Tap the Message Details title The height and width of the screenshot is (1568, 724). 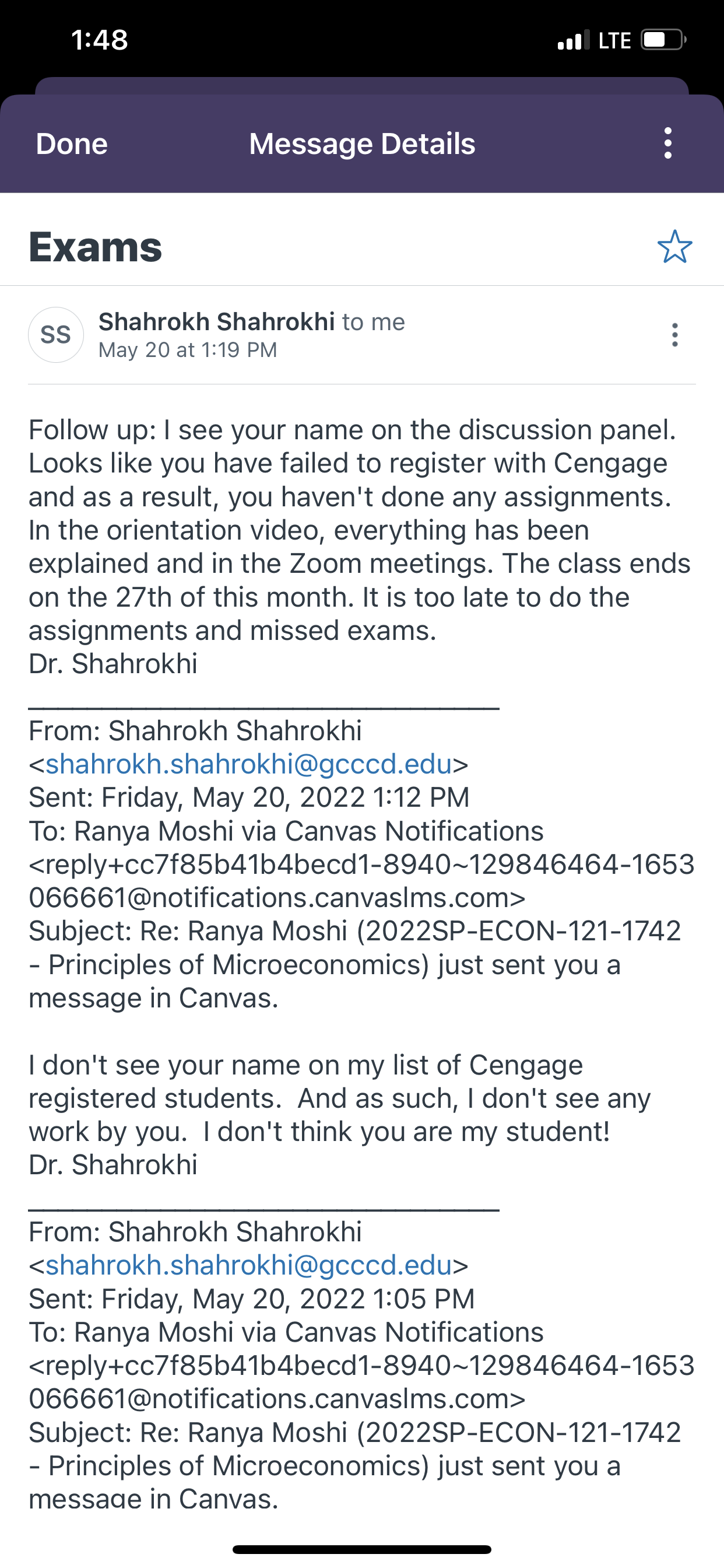pos(362,144)
